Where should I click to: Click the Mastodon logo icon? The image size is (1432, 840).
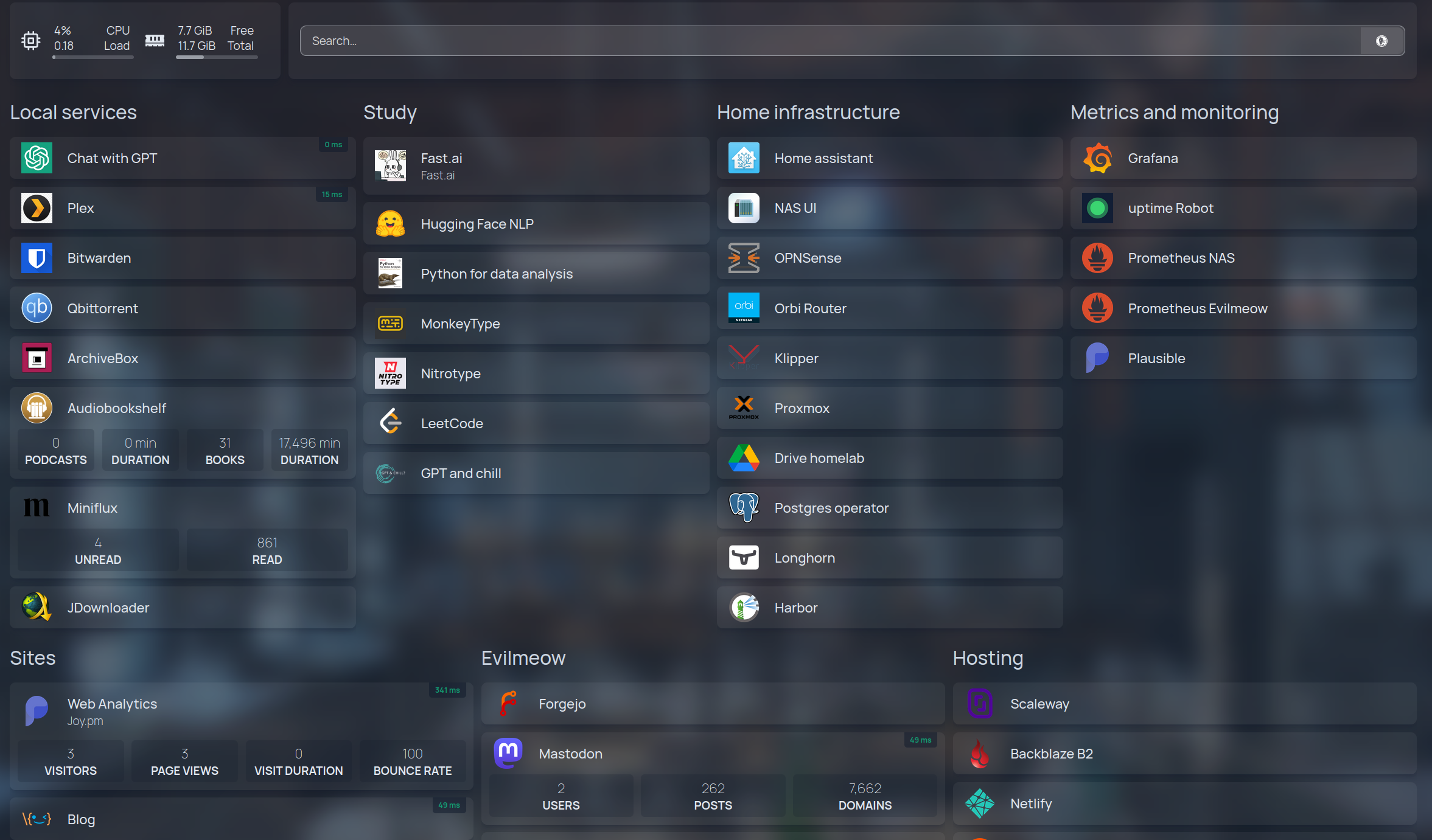point(508,753)
